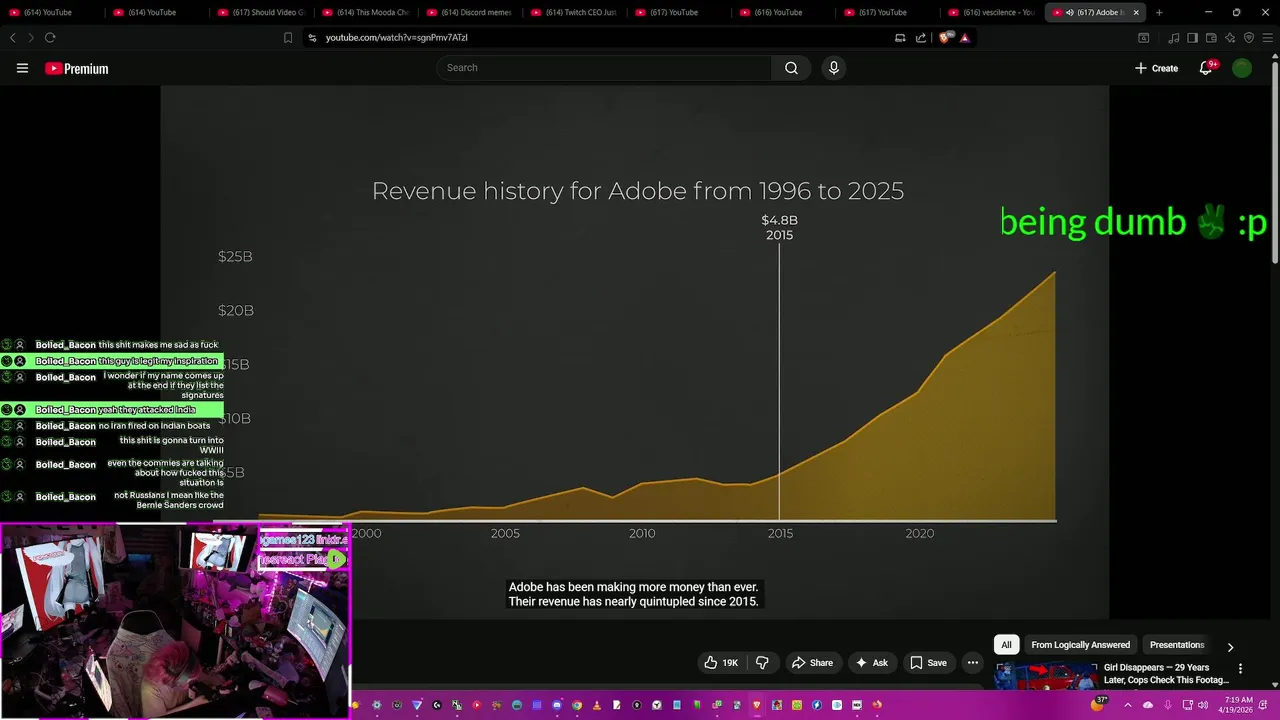Go forward with browser forward arrow
The height and width of the screenshot is (720, 1280).
(30, 37)
